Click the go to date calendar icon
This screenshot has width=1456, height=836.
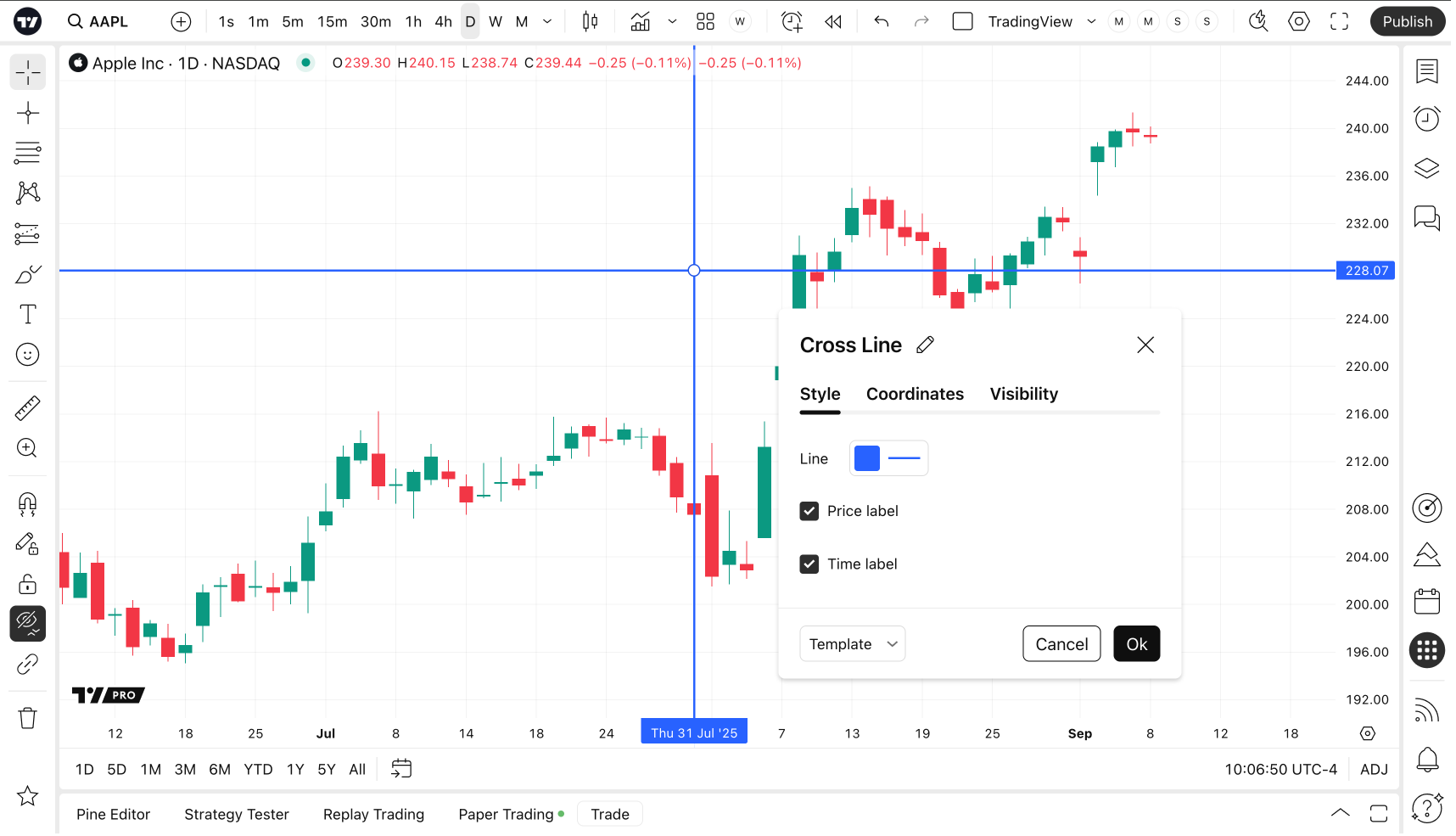[x=402, y=771]
